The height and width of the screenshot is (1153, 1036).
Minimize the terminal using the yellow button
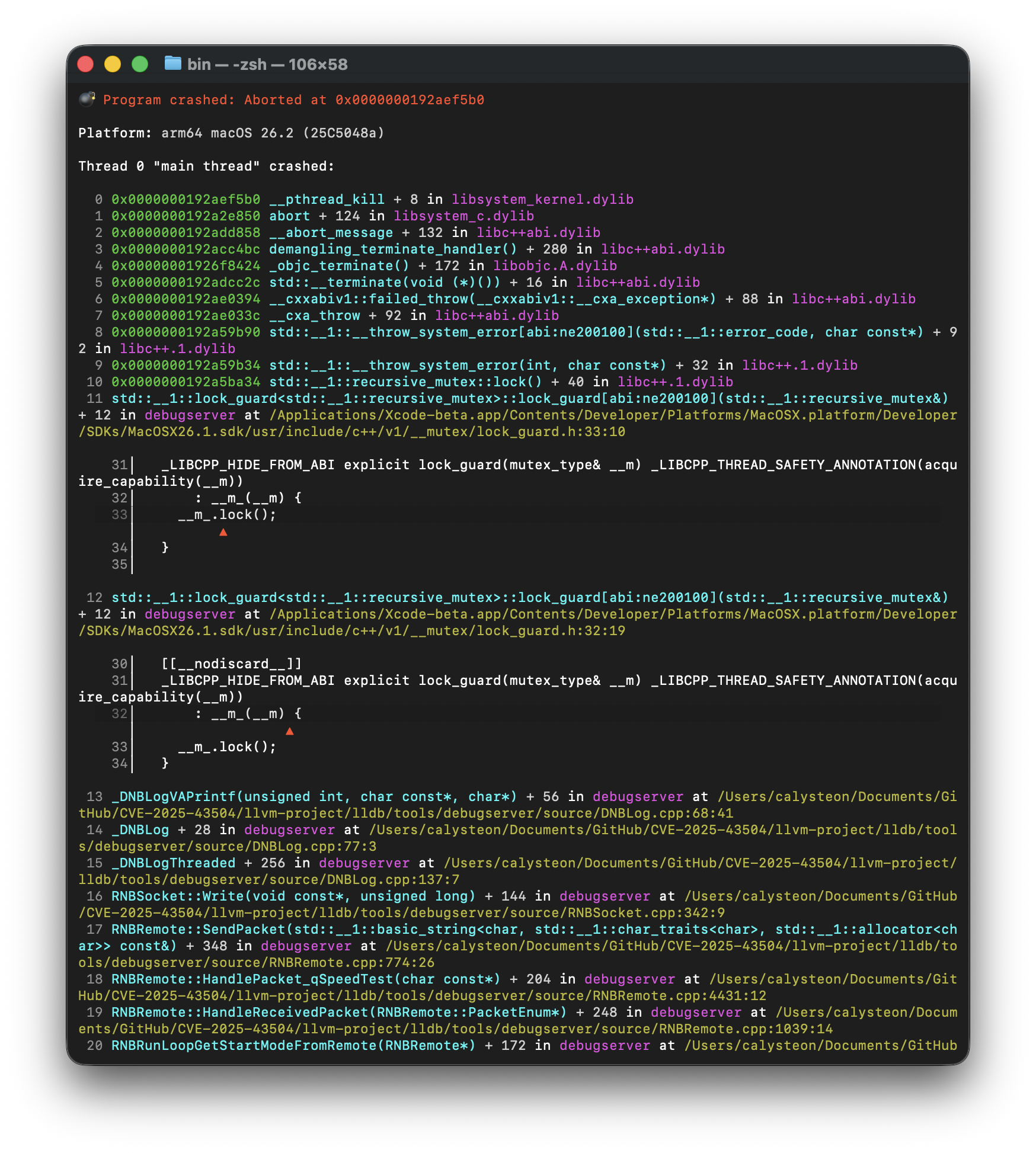113,64
